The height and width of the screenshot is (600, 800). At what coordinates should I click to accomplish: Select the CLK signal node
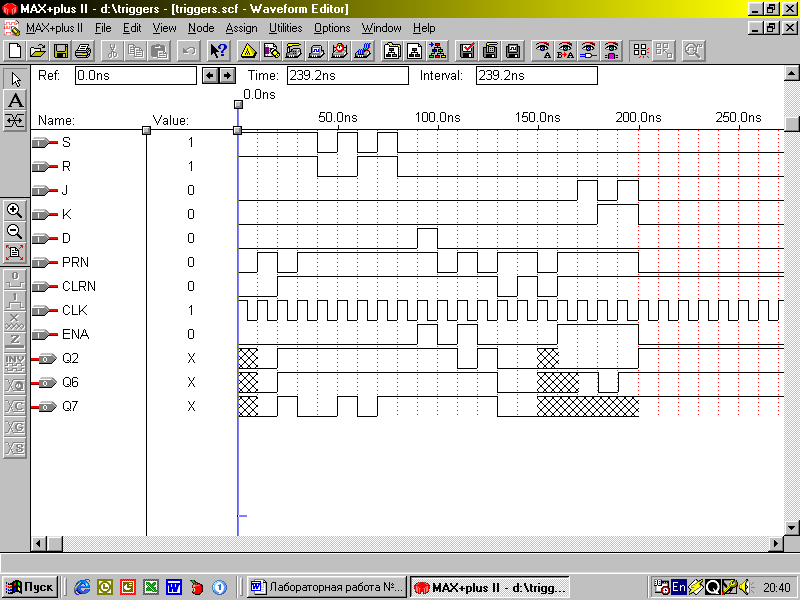click(x=76, y=310)
